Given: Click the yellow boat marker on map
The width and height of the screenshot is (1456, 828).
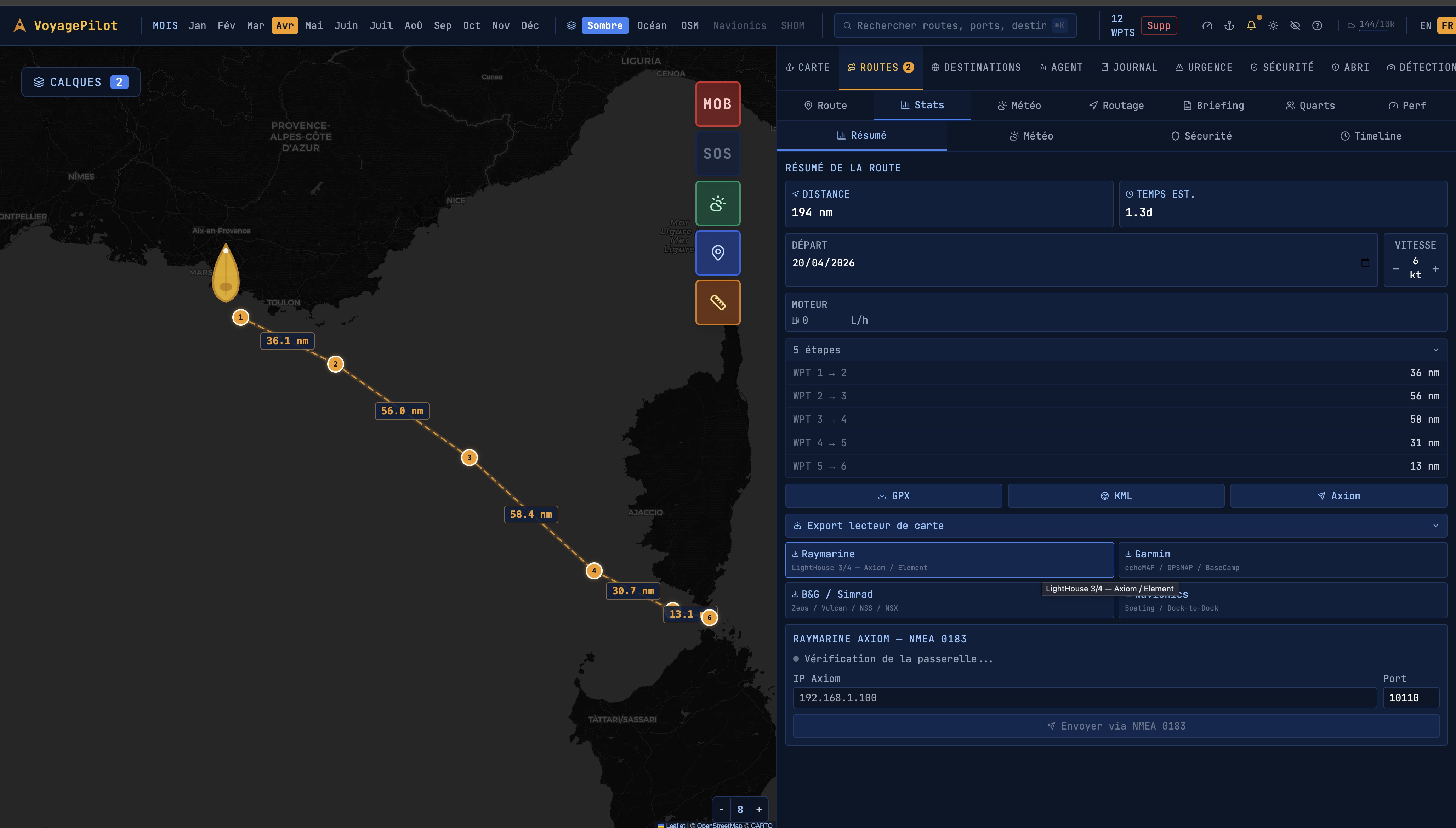Looking at the screenshot, I should [x=226, y=273].
